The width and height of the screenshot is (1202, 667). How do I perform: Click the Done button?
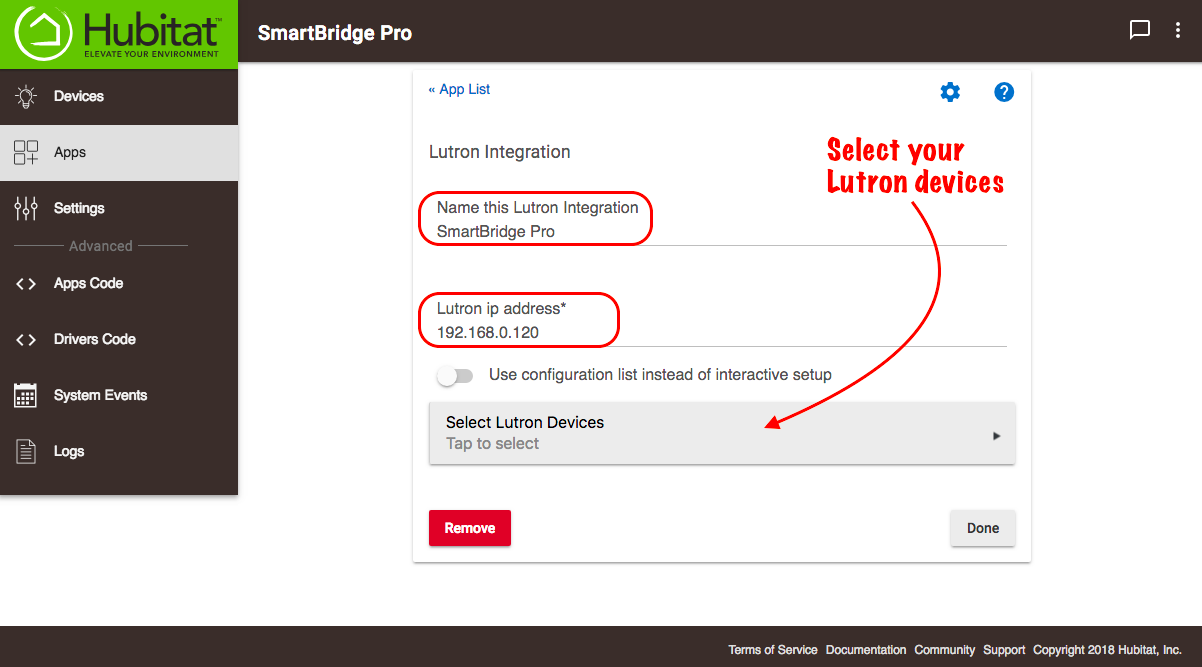click(983, 528)
